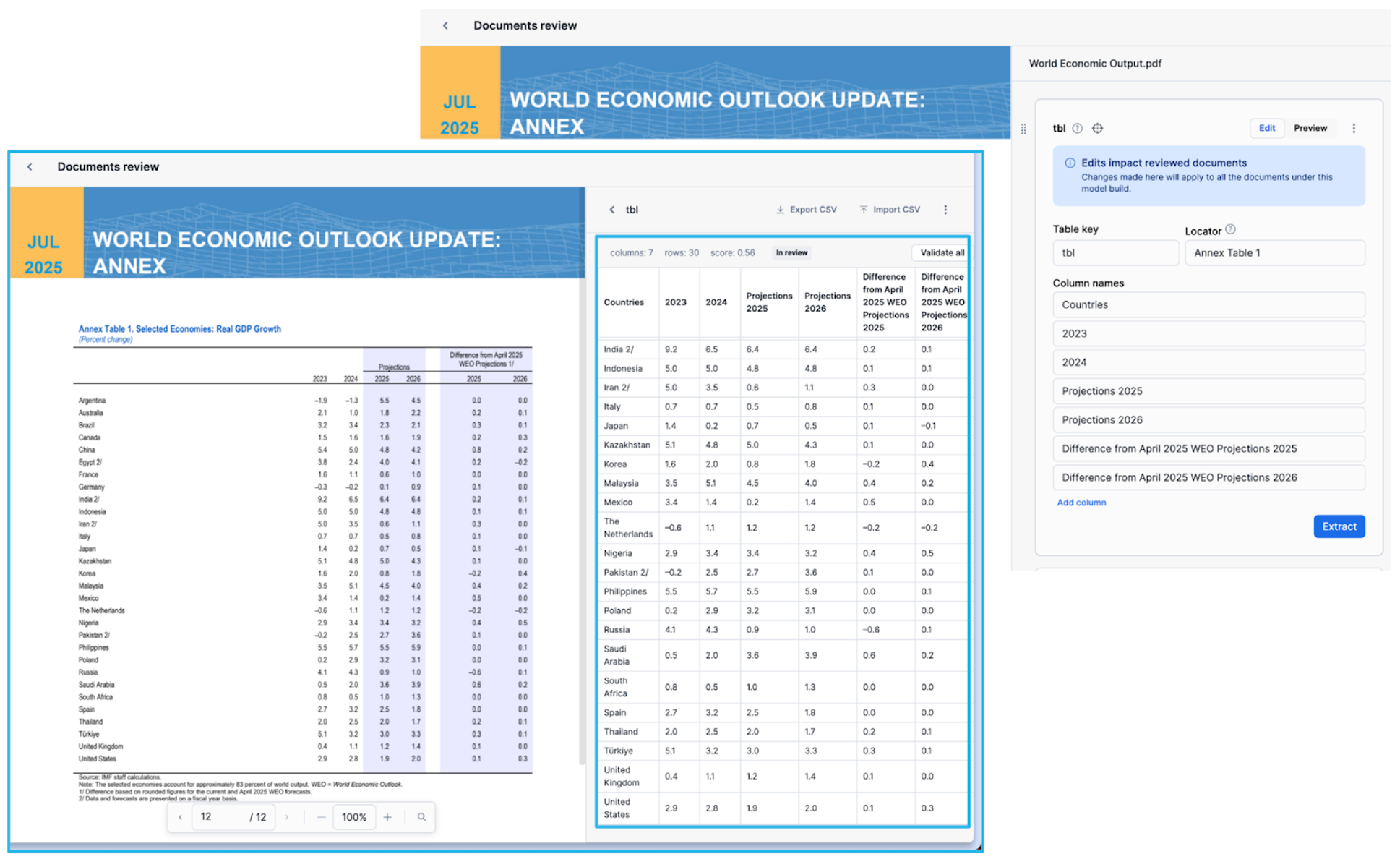Click back arrow next to tbl title

pos(612,210)
